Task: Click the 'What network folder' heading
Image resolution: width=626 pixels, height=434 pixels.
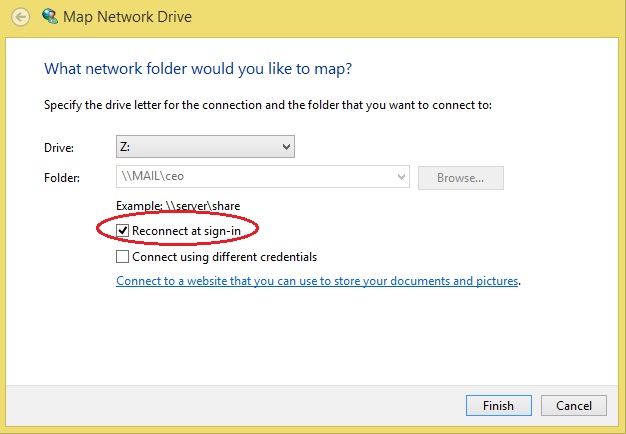Action: 198,69
